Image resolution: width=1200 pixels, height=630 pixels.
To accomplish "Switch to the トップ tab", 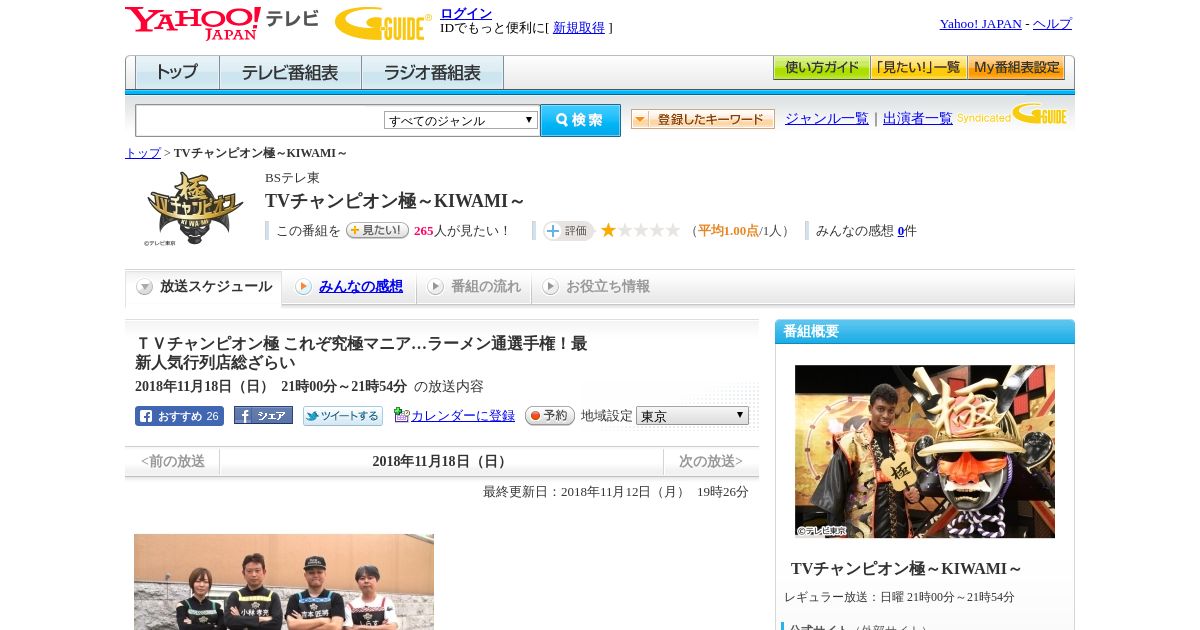I will pyautogui.click(x=177, y=73).
